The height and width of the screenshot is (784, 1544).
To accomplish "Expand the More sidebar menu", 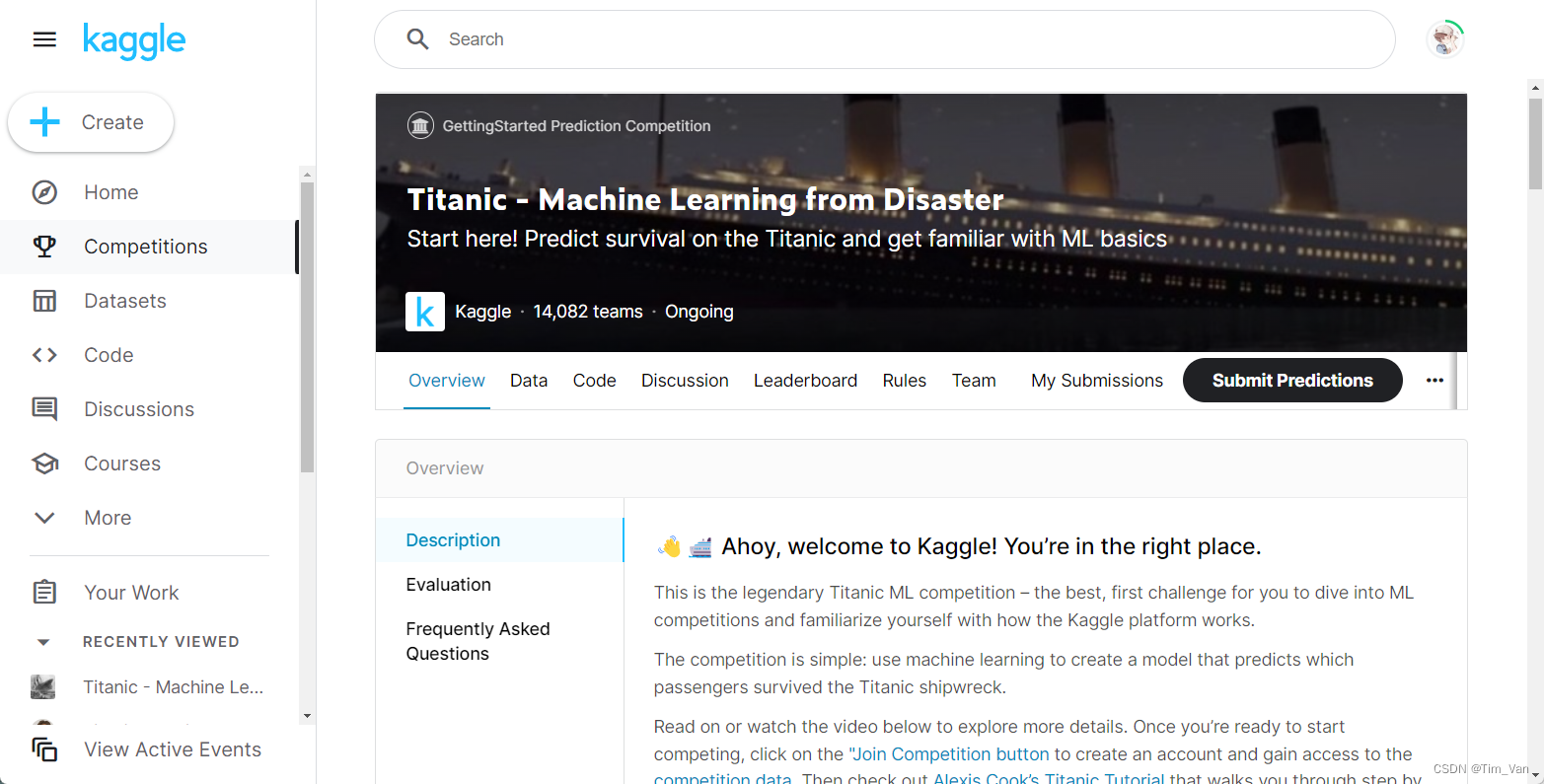I will pos(44,517).
